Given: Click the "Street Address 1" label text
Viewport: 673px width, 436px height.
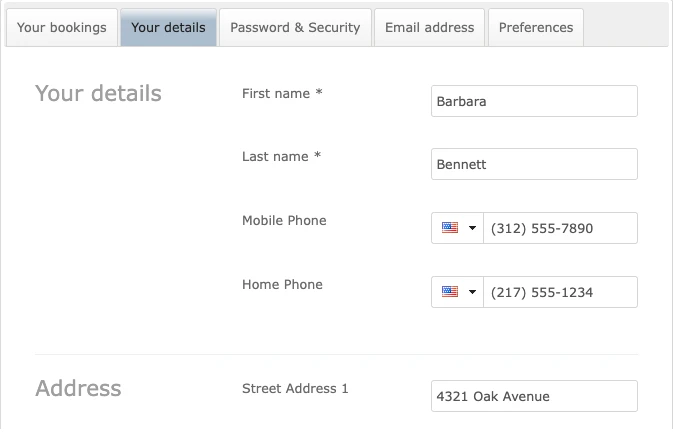Looking at the screenshot, I should [x=295, y=389].
